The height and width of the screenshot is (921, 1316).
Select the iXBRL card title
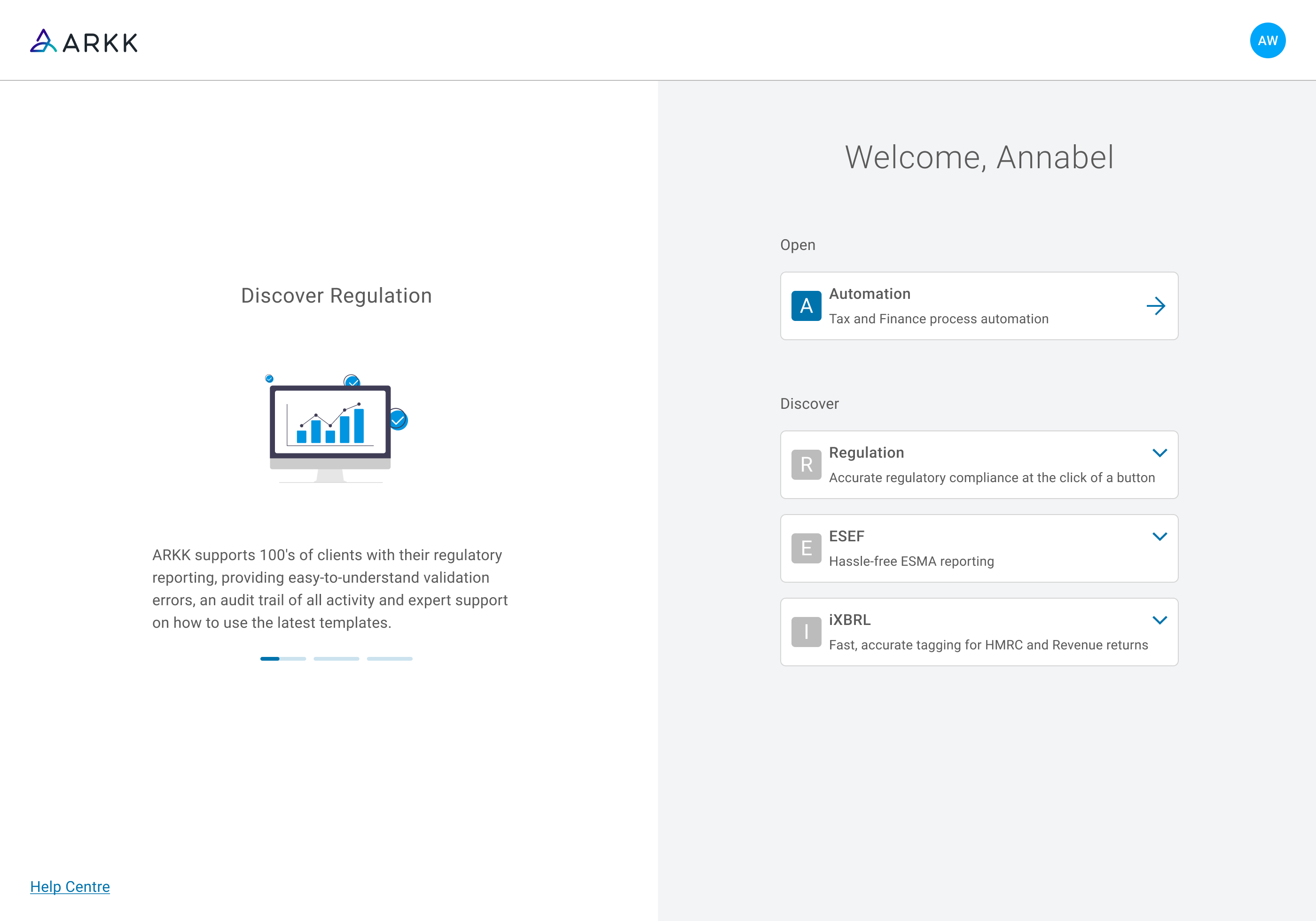point(849,620)
